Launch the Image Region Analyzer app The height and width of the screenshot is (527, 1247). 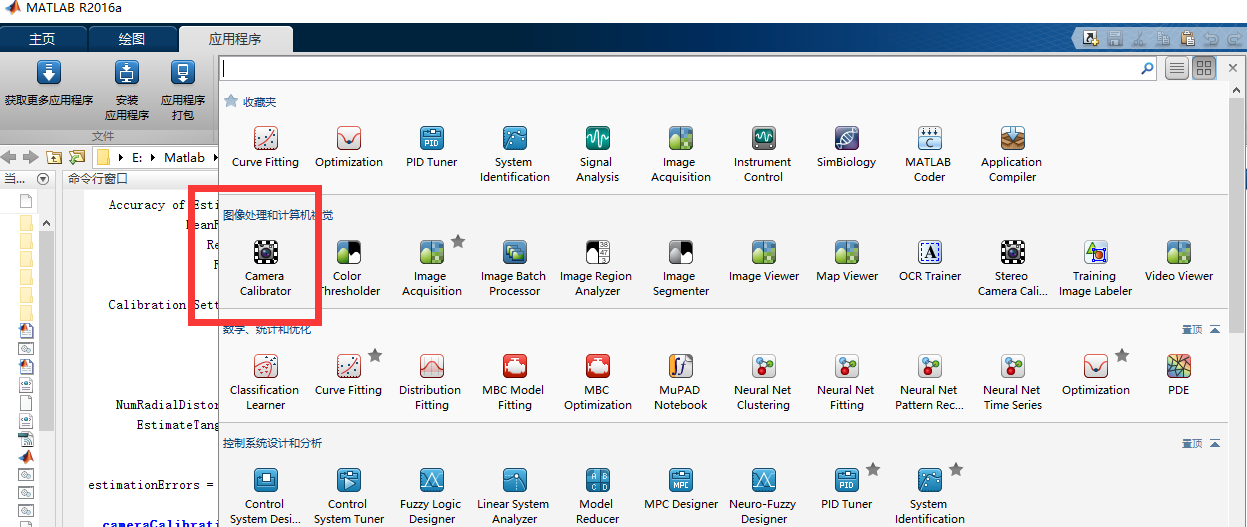597,268
